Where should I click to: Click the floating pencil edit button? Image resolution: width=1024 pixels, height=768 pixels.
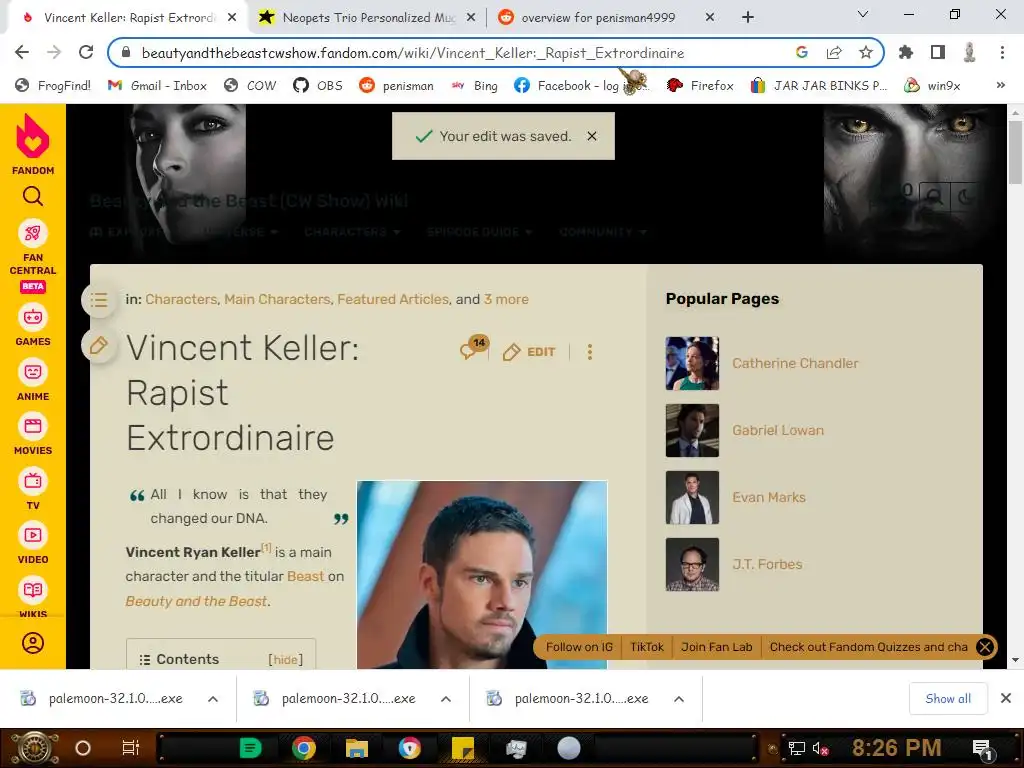(x=99, y=345)
